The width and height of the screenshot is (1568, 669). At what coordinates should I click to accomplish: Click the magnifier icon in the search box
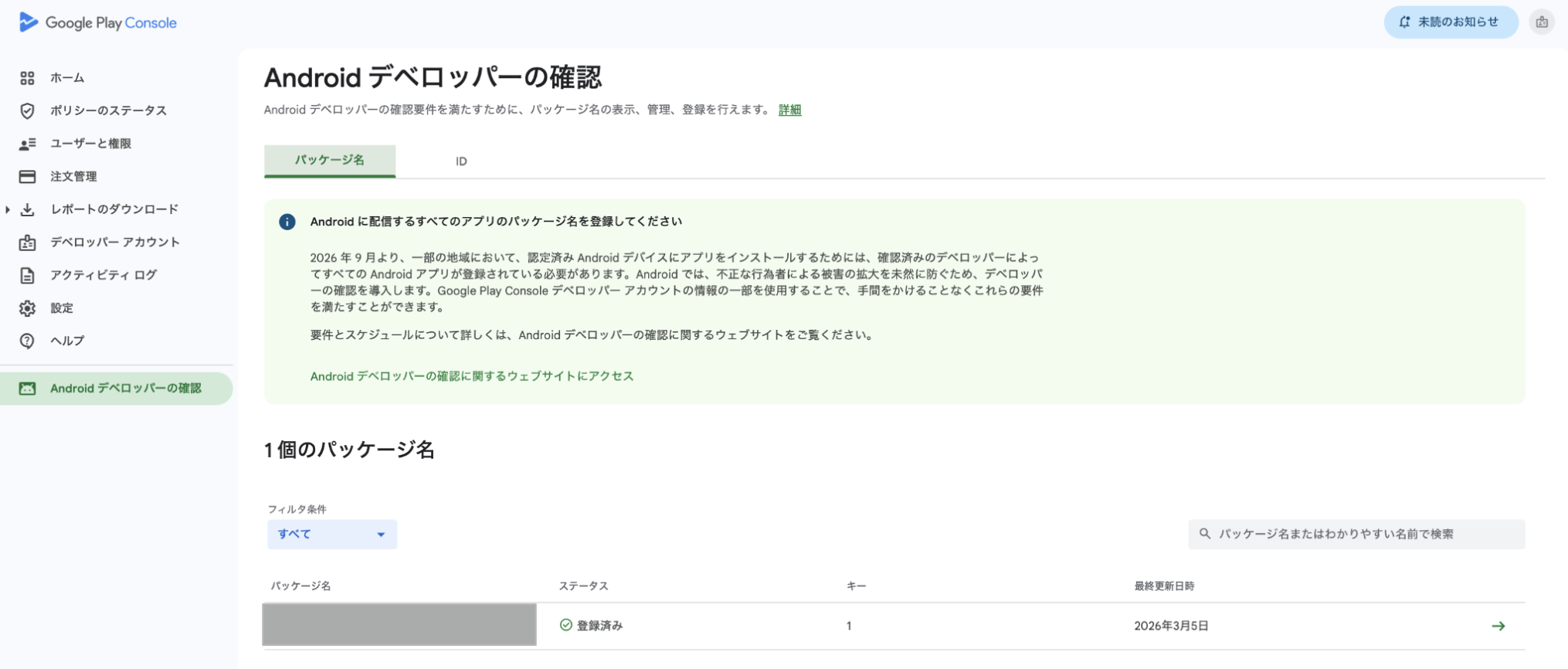pos(1204,534)
